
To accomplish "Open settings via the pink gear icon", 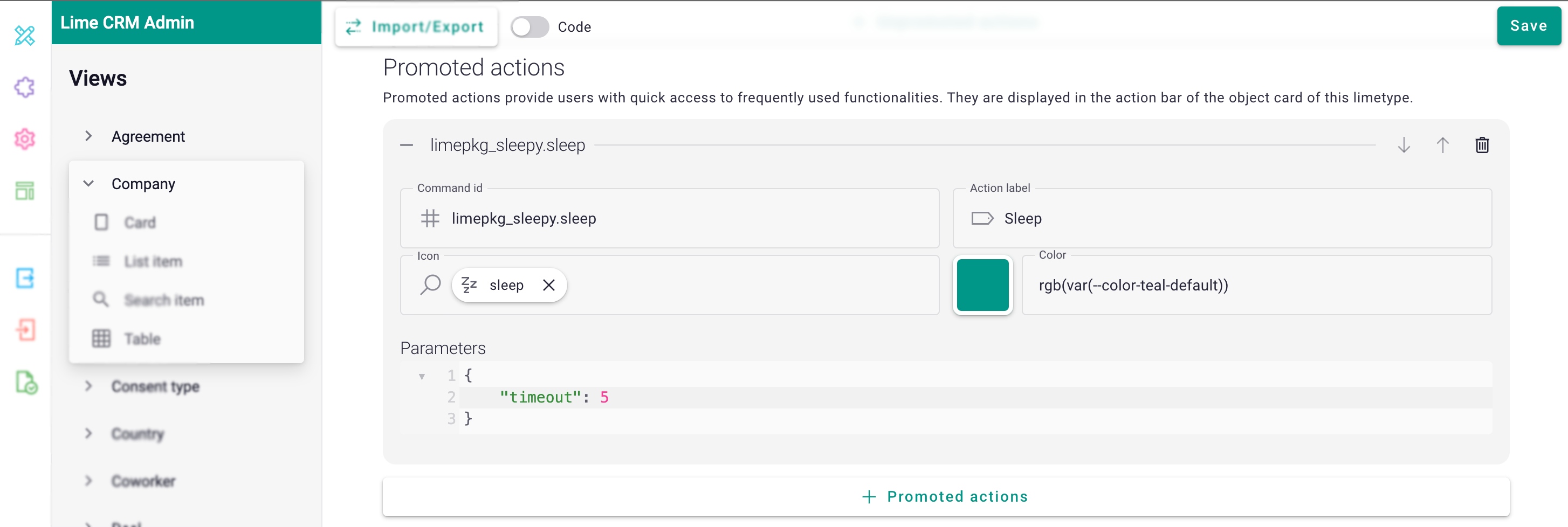I will click(24, 138).
